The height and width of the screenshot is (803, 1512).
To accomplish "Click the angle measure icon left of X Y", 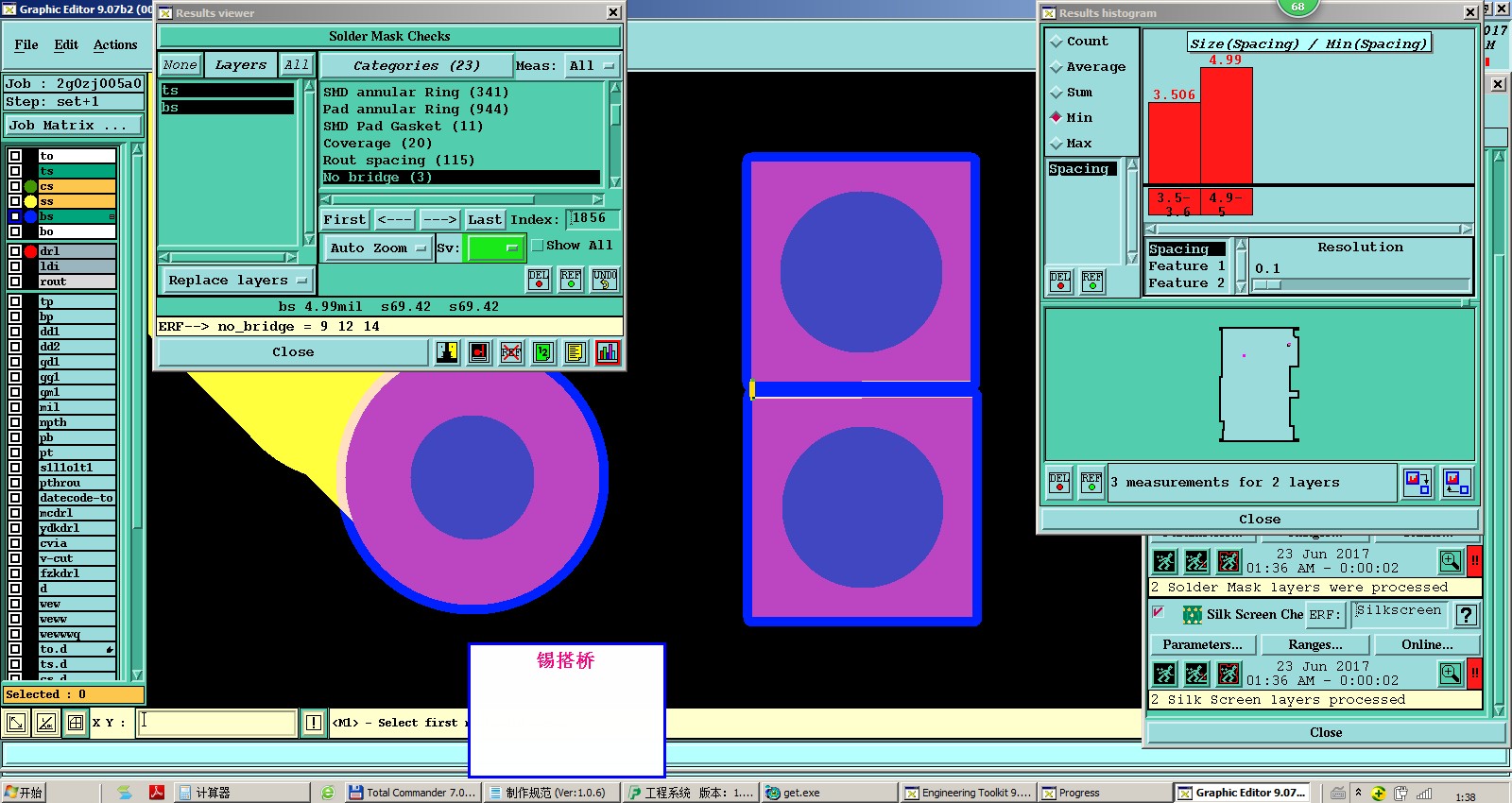I will (x=46, y=724).
